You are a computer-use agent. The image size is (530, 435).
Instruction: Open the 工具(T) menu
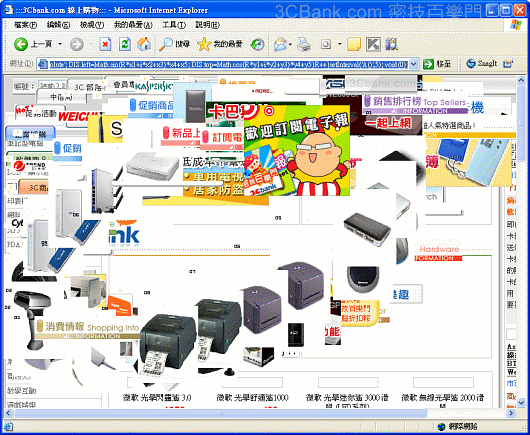pos(174,25)
